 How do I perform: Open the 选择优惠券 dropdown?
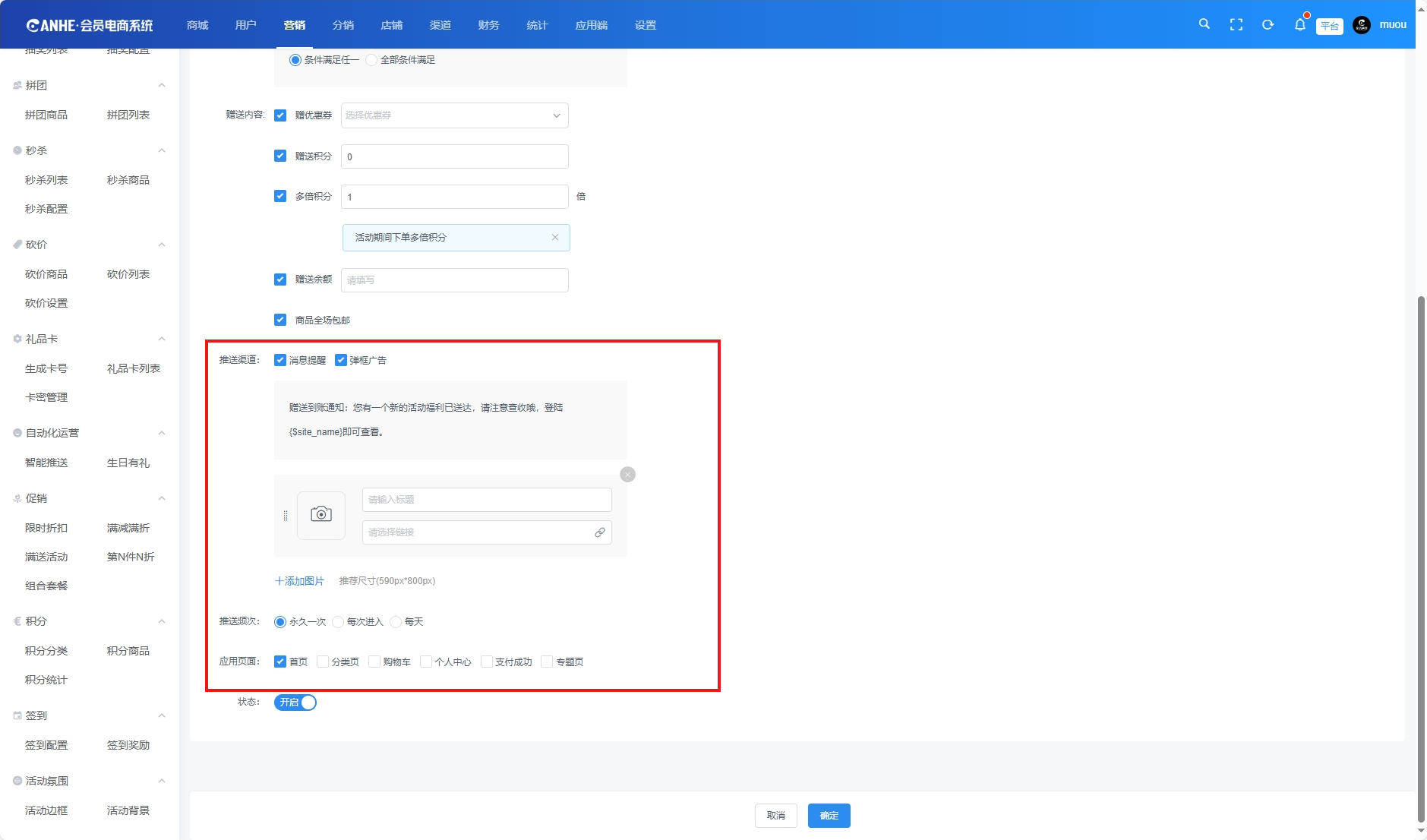(454, 115)
